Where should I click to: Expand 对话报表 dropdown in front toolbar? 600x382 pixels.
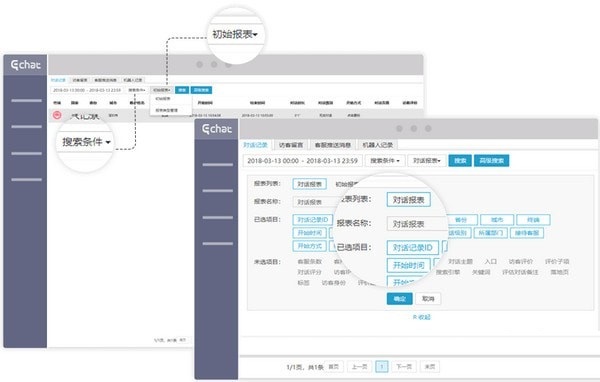(x=427, y=161)
